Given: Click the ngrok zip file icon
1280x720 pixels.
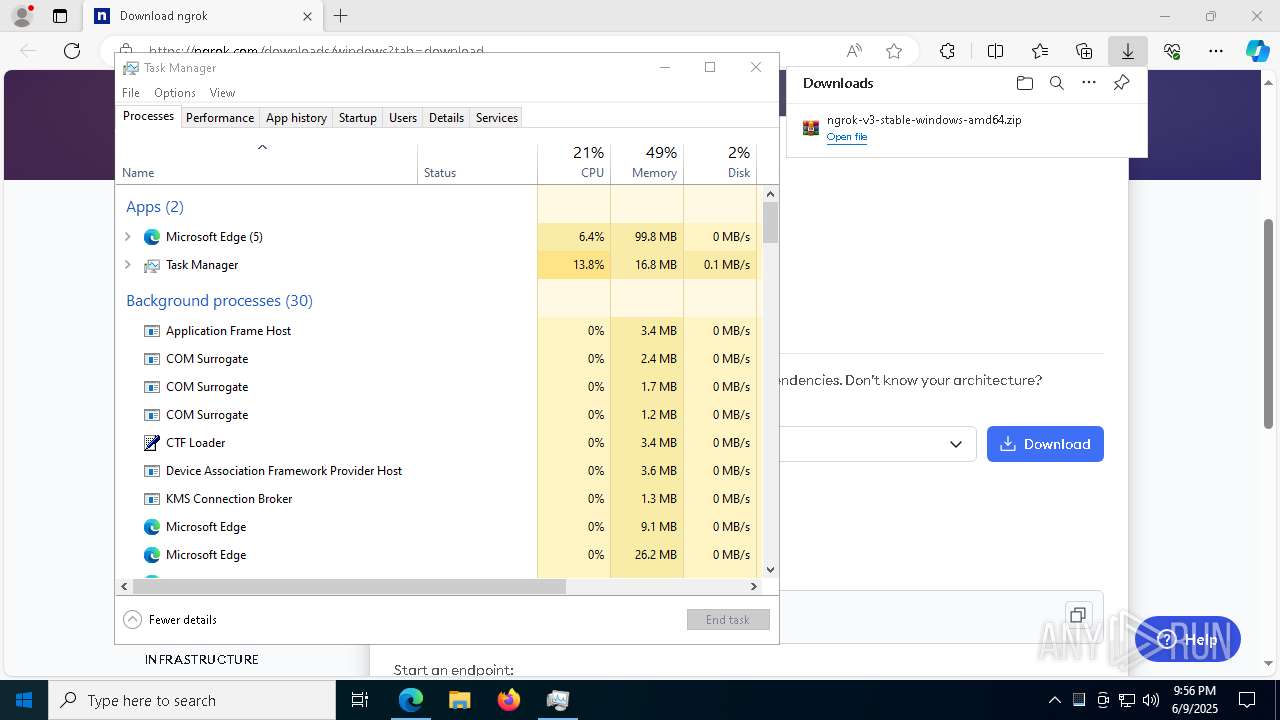Looking at the screenshot, I should pos(811,128).
